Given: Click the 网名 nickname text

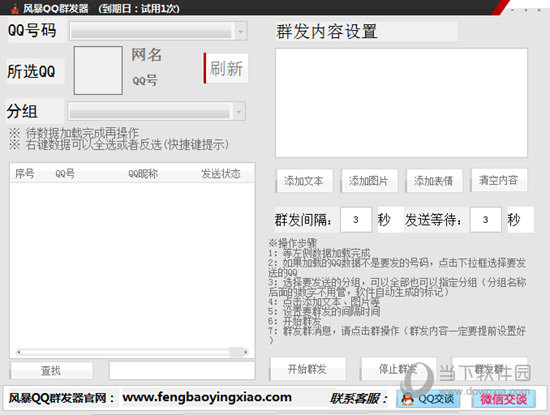Looking at the screenshot, I should click(x=147, y=55).
